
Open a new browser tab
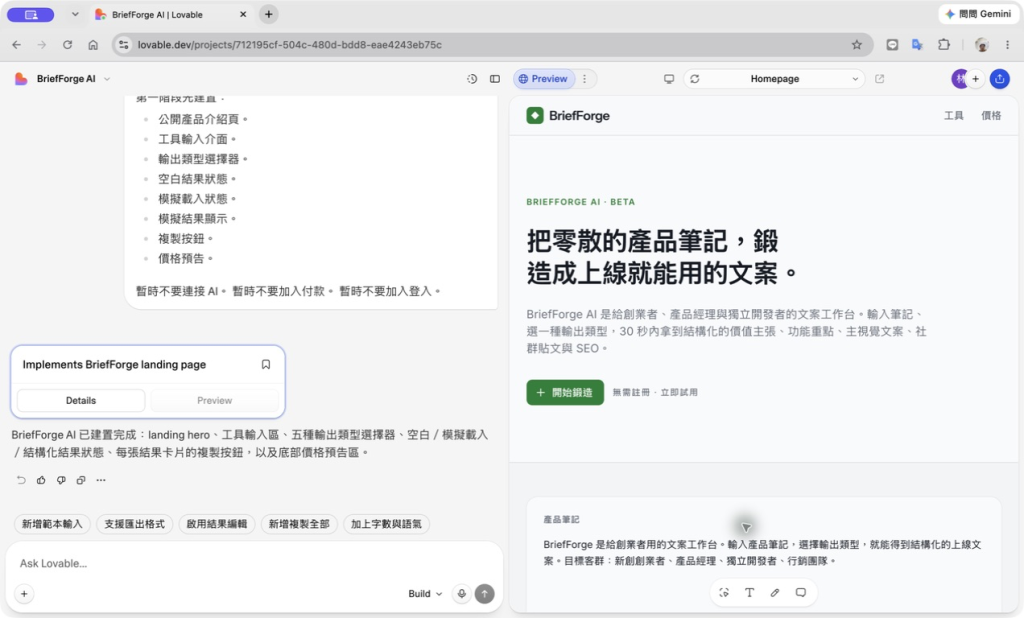268,14
